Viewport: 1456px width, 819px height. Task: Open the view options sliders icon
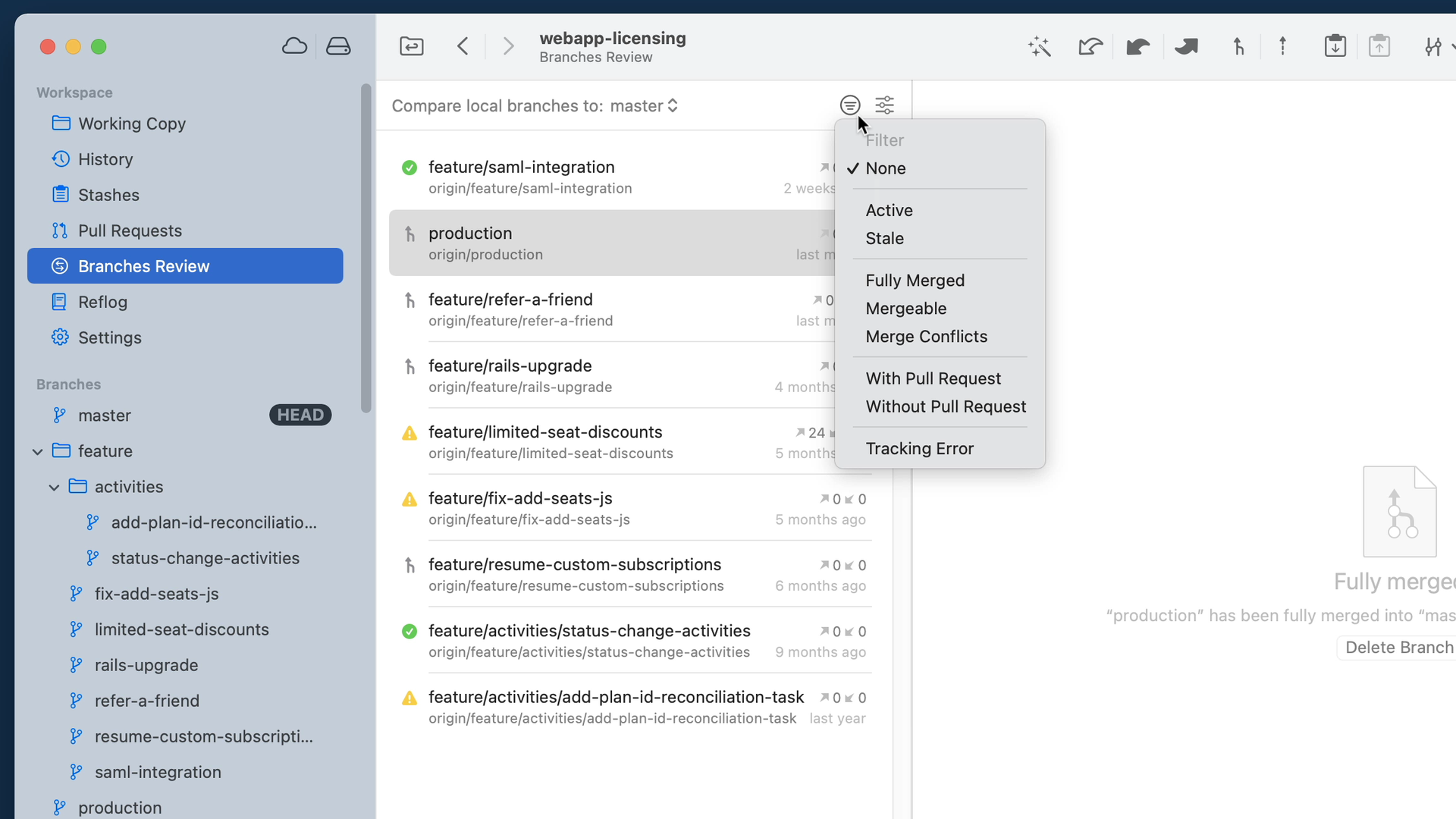coord(884,105)
